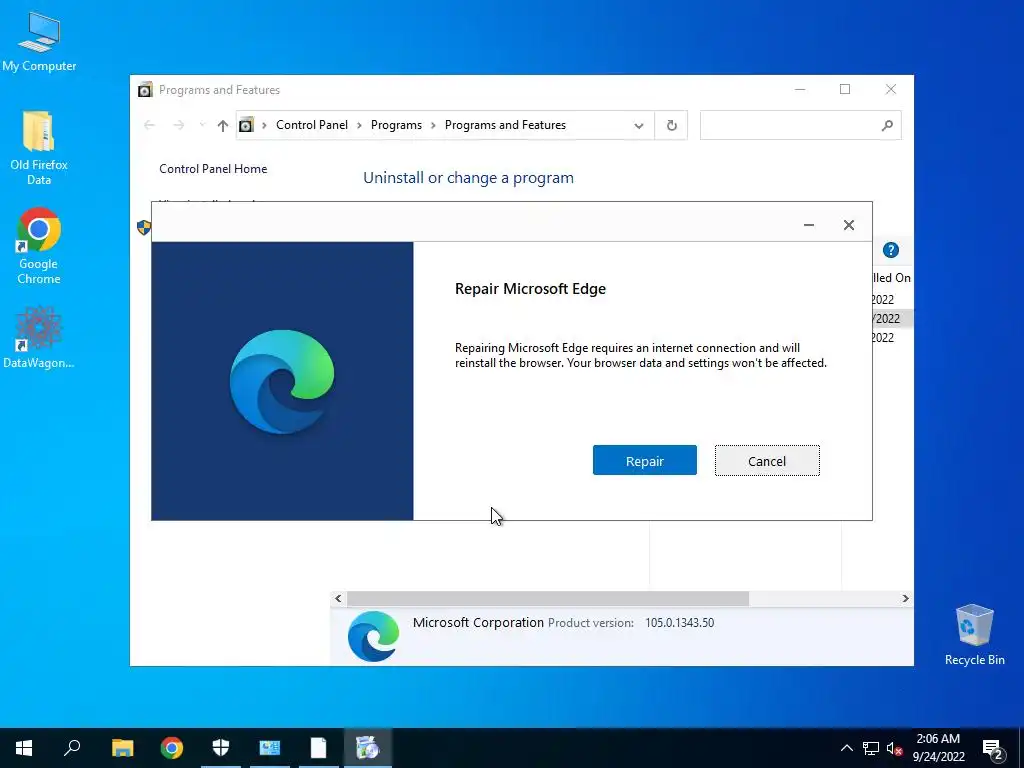Launch Google Chrome desktop shortcut
Image resolution: width=1024 pixels, height=768 pixels.
coord(39,246)
